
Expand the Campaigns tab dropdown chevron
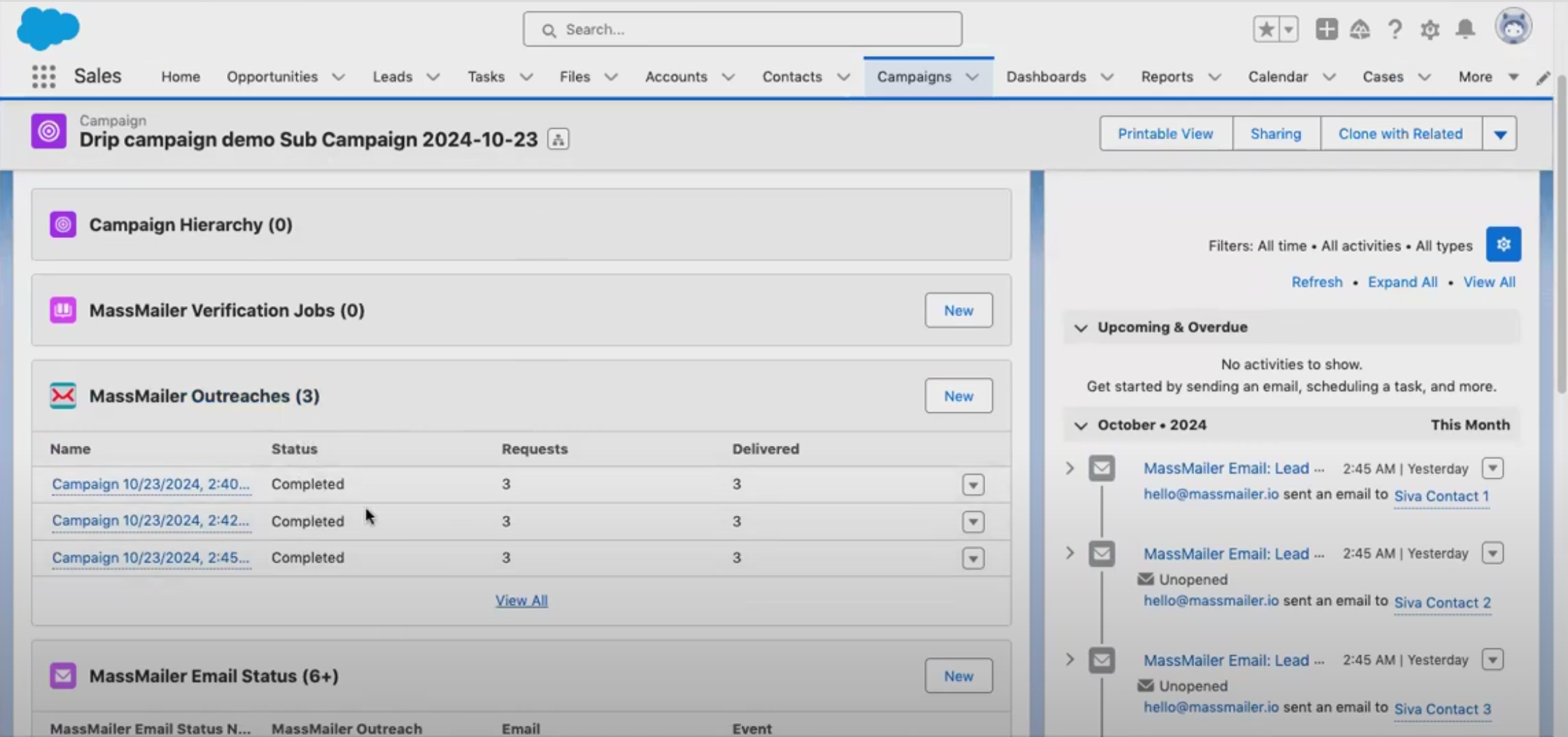pos(972,77)
